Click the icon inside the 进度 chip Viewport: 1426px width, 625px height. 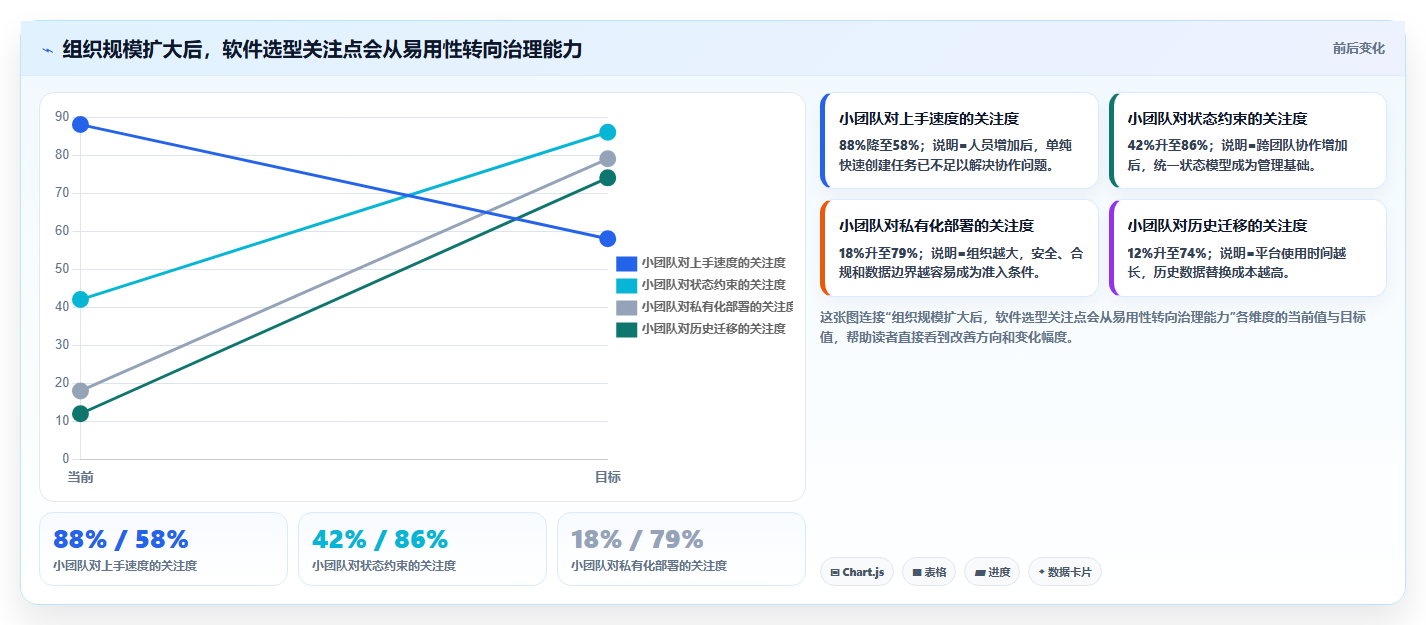click(980, 573)
